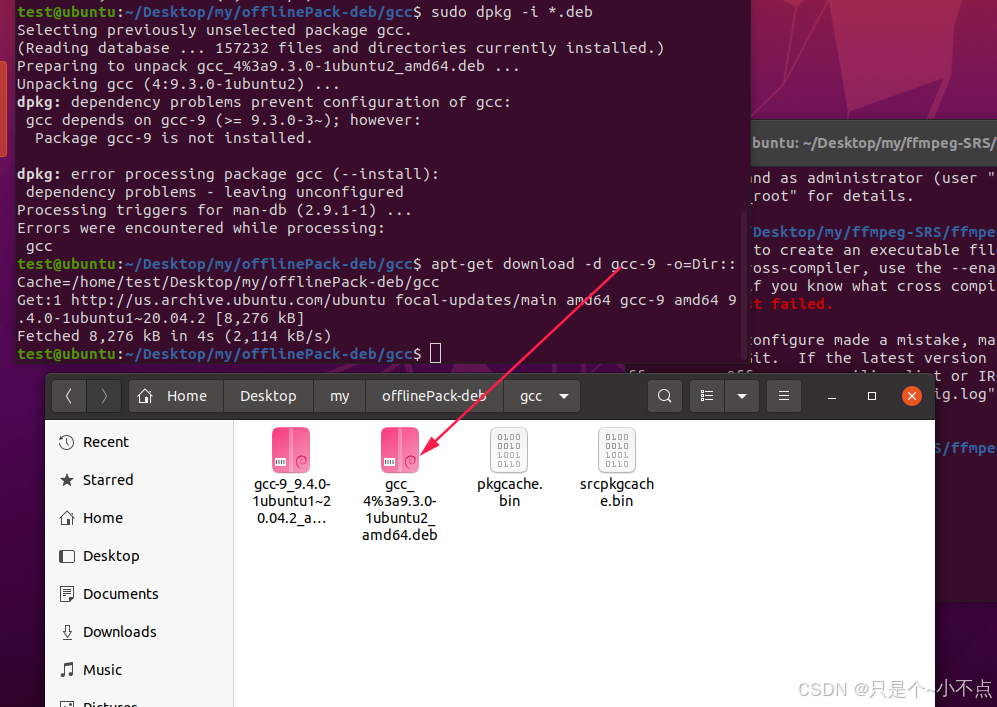Viewport: 997px width, 707px height.
Task: Go forward with the right arrow button
Action: click(104, 396)
